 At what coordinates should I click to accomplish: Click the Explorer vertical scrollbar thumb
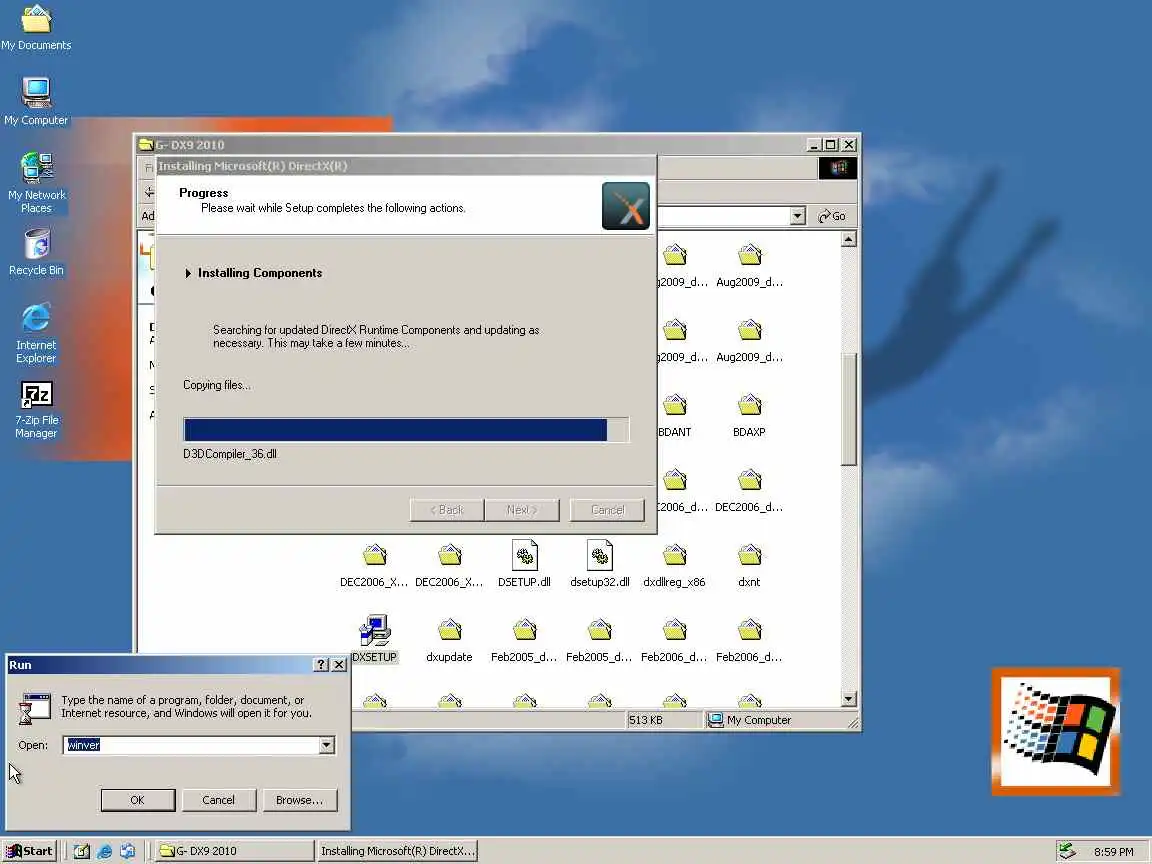click(849, 409)
